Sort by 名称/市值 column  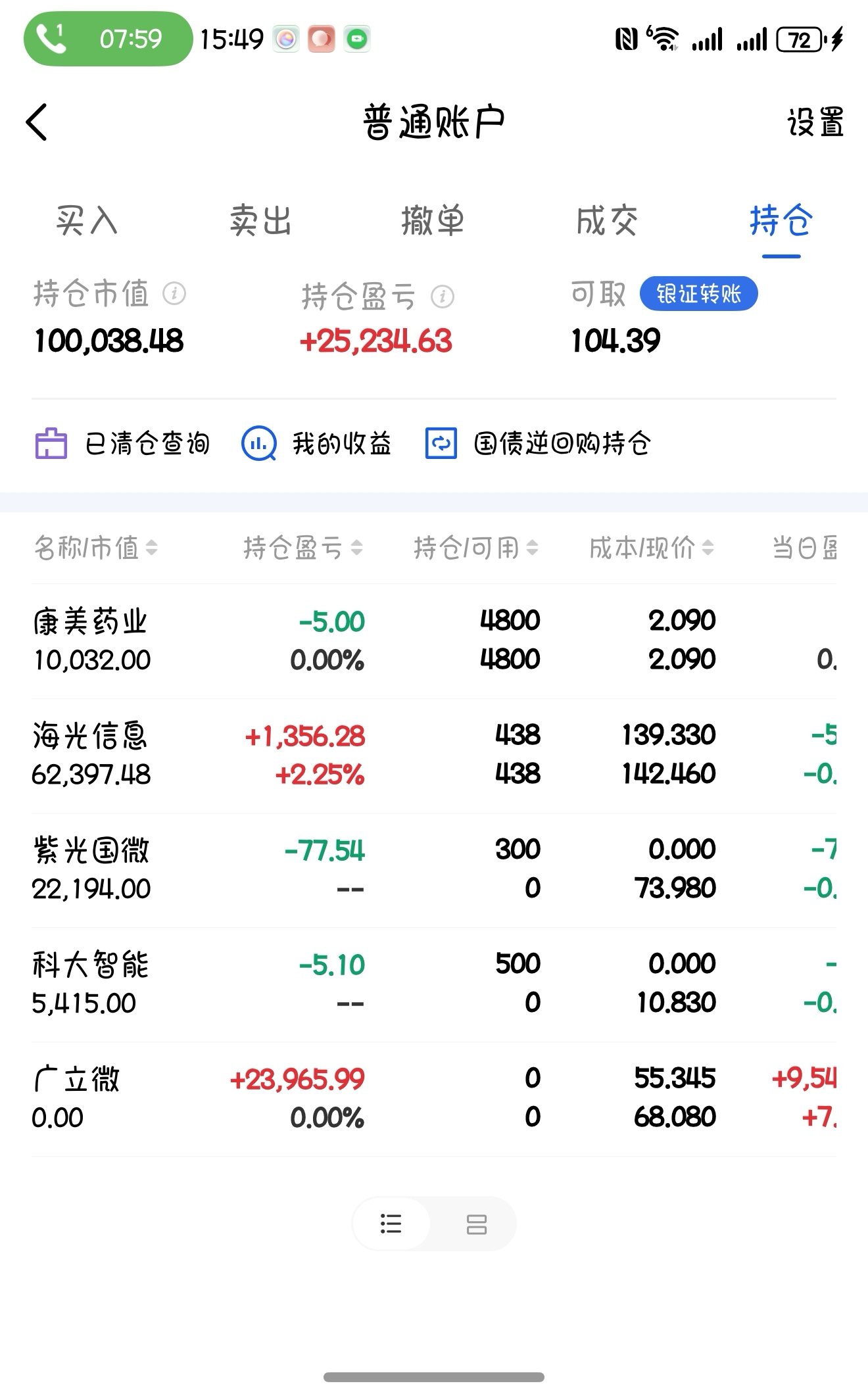pyautogui.click(x=96, y=548)
